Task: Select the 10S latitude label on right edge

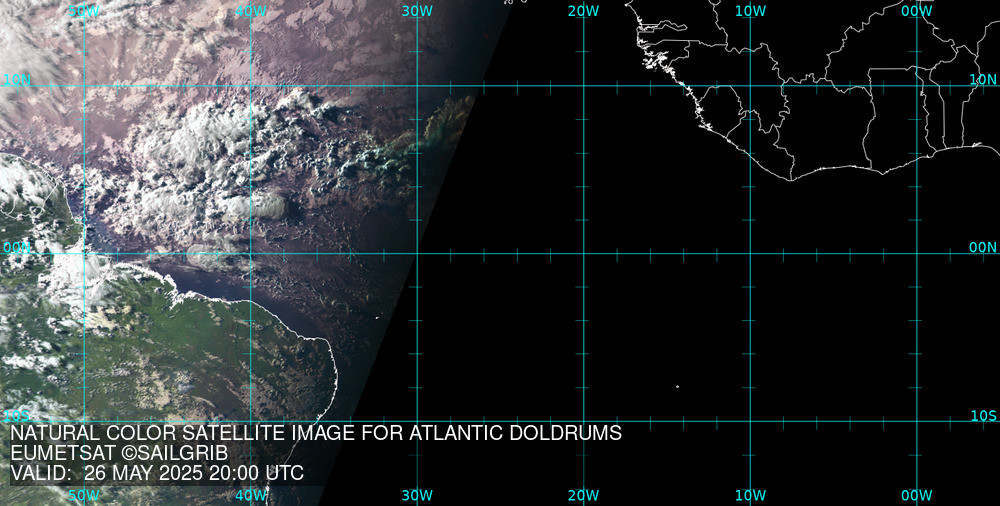Action: coord(983,416)
